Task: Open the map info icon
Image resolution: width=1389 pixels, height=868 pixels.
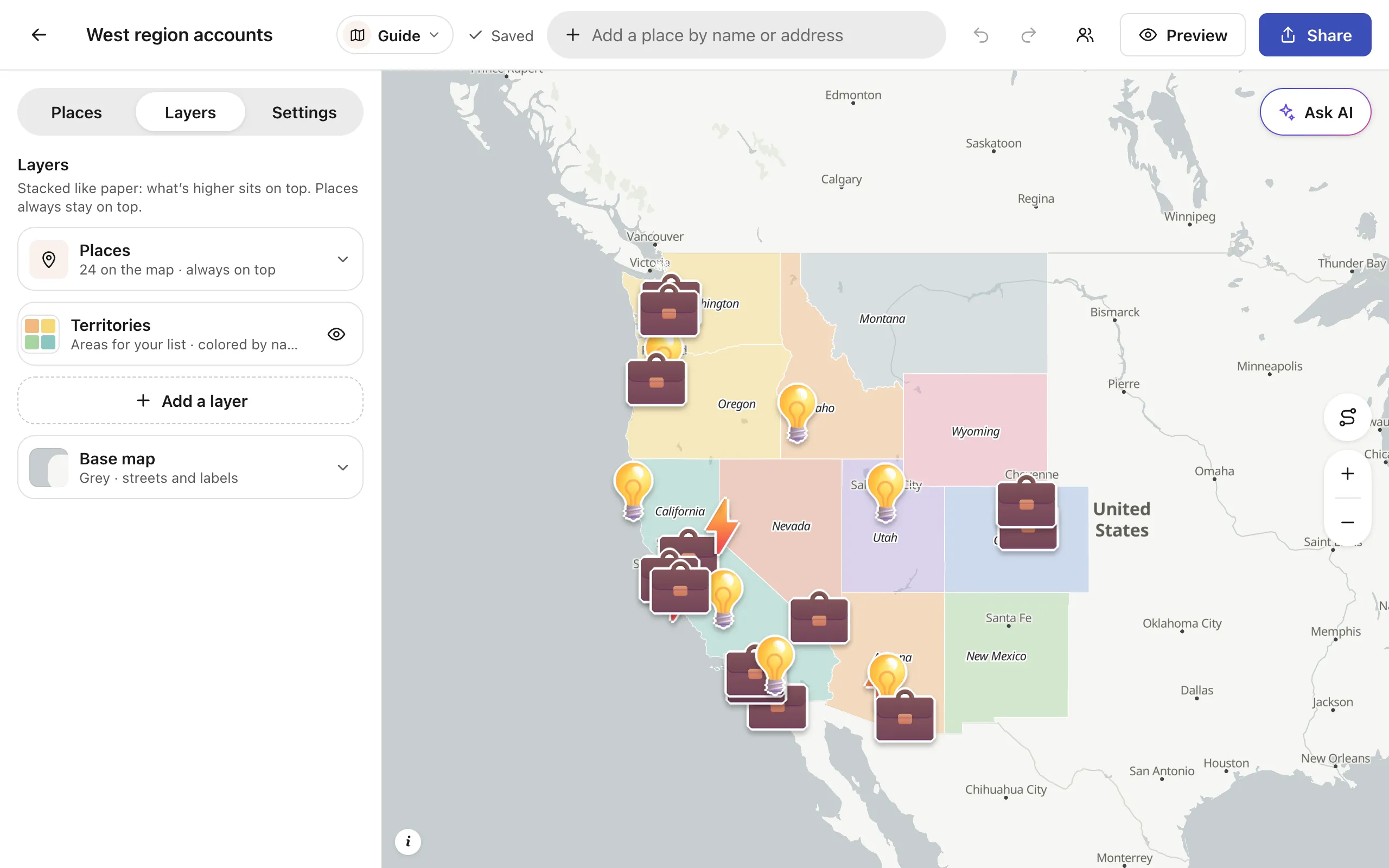Action: [x=408, y=841]
